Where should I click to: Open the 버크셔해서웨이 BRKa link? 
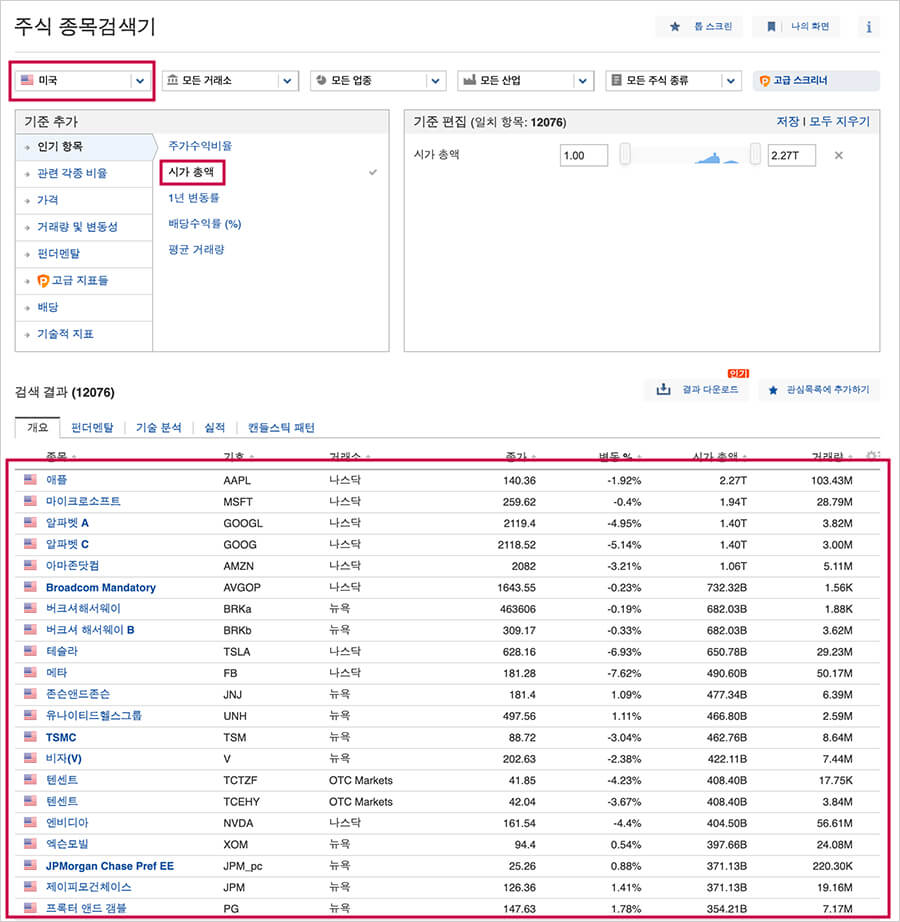(83, 609)
